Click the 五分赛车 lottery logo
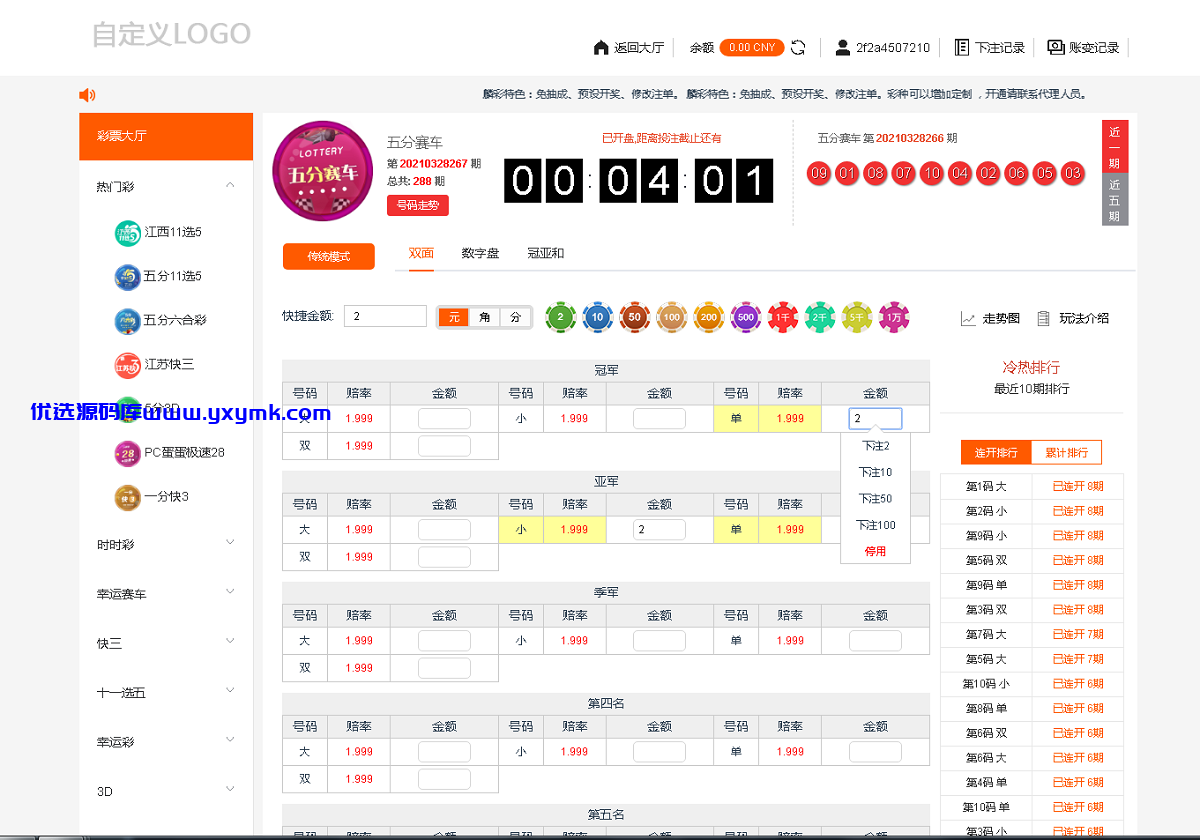 click(322, 170)
